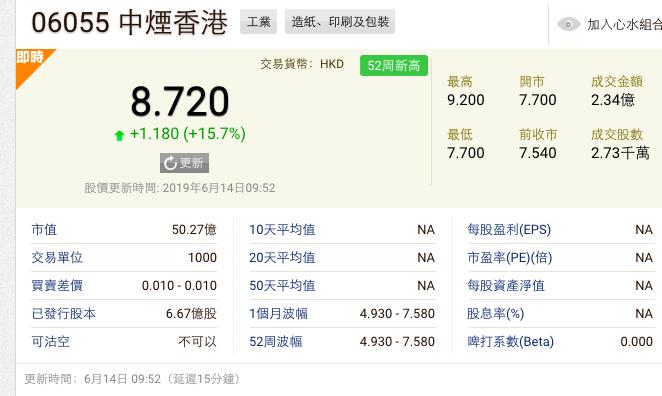
Task: Click the 已發行股本 label
Action: [63, 314]
